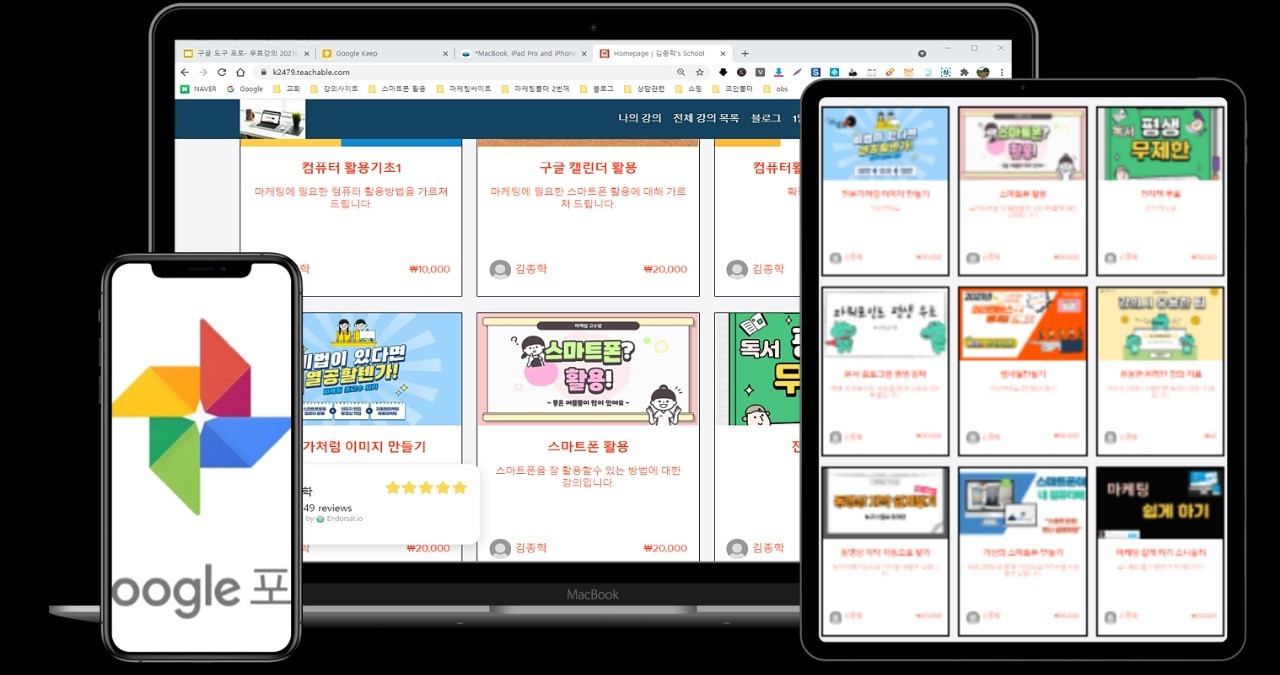Bookmark page with star icon
The image size is (1280, 675).
tap(700, 72)
